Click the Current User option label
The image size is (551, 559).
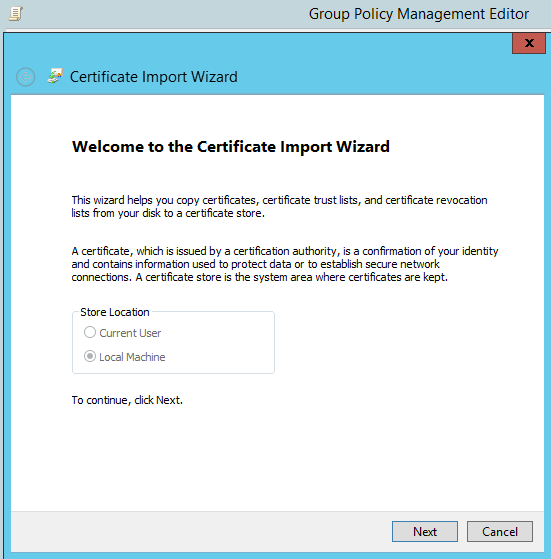[x=130, y=333]
